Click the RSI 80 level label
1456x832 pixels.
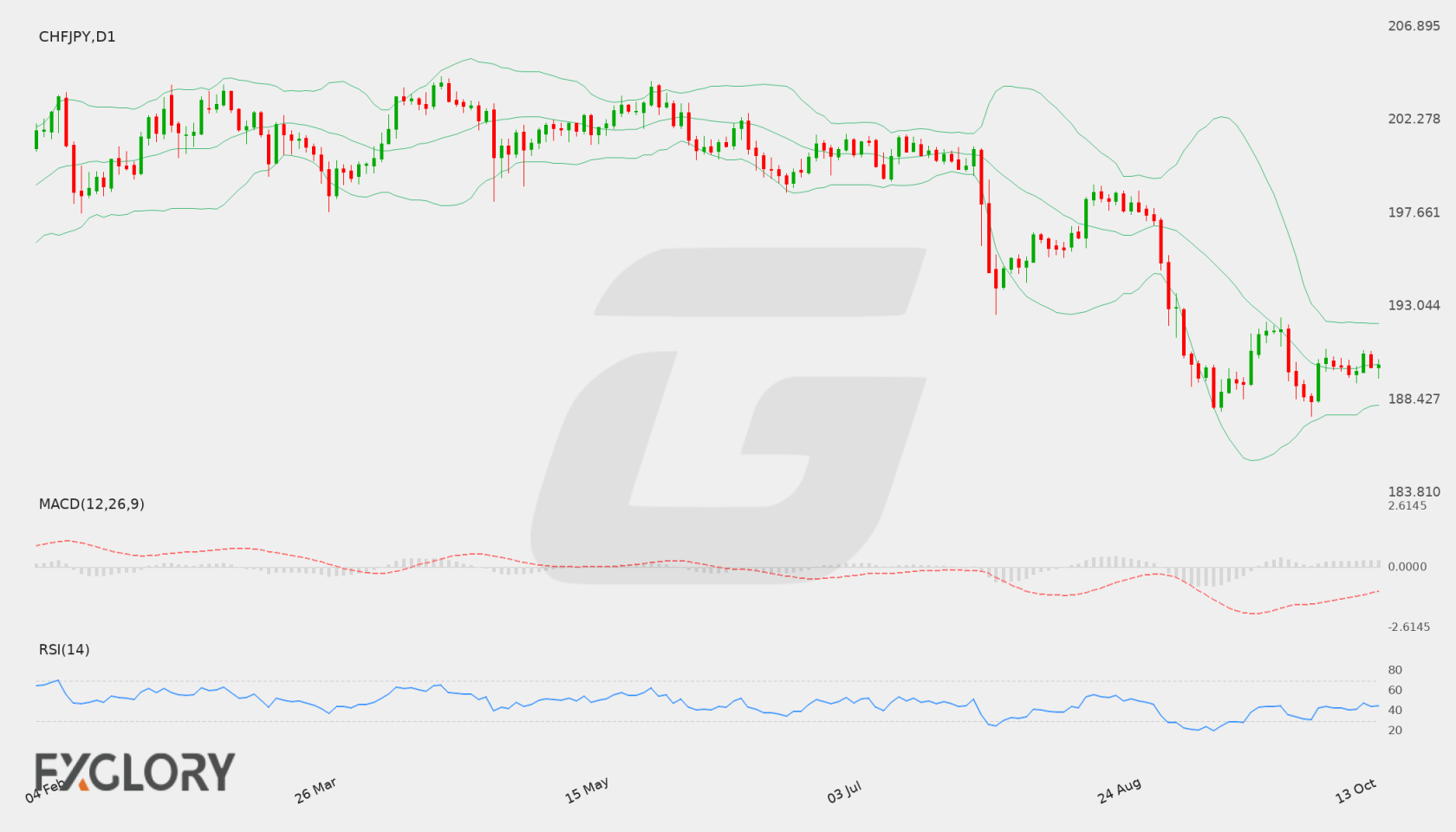[x=1395, y=670]
